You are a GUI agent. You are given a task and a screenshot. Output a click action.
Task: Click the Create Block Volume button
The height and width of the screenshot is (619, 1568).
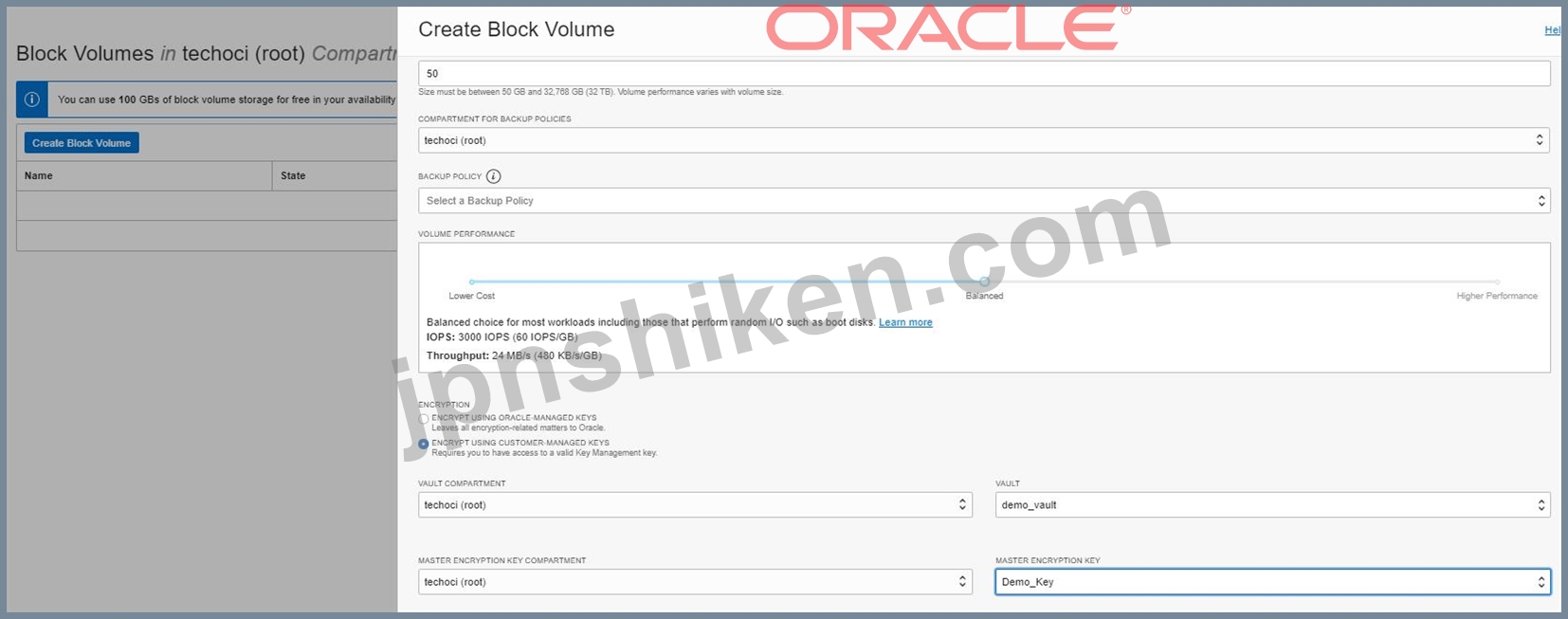[82, 143]
